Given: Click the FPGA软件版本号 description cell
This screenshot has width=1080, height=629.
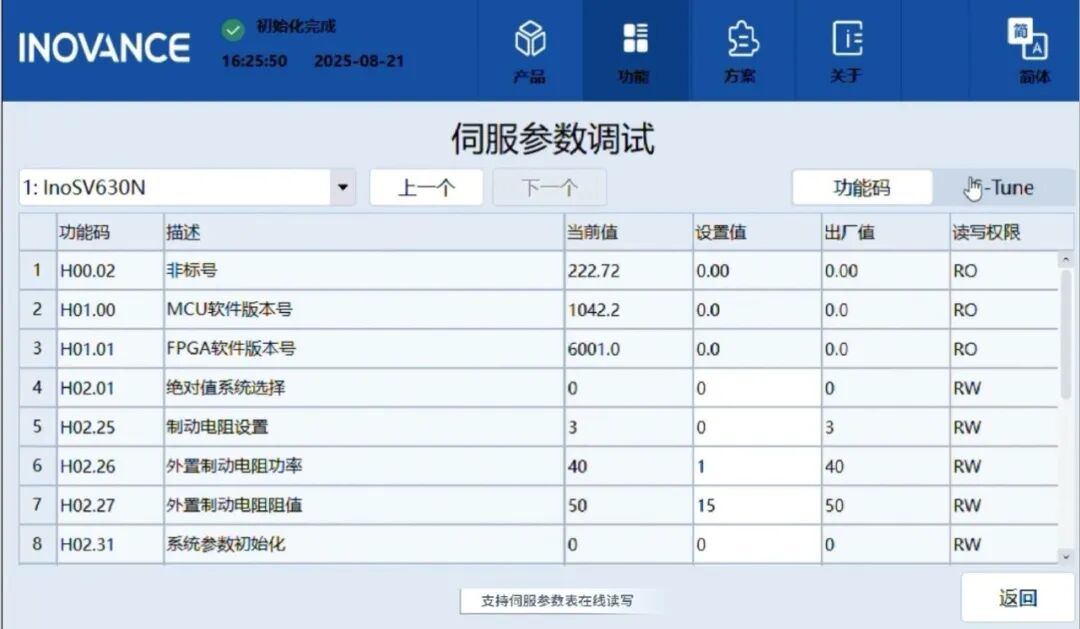Looking at the screenshot, I should pyautogui.click(x=364, y=349).
